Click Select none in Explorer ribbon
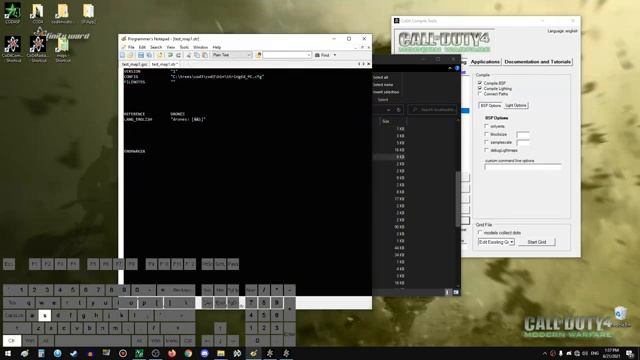The image size is (640, 360). (382, 84)
